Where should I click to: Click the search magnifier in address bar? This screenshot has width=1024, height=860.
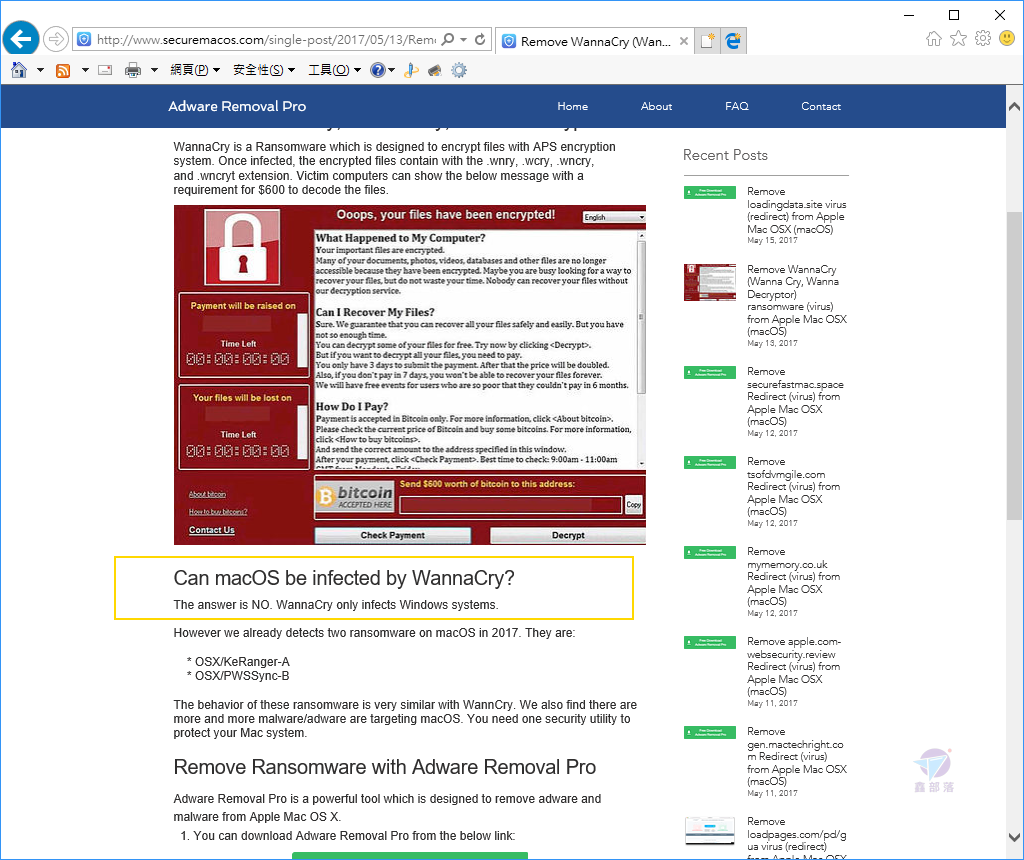tap(448, 40)
